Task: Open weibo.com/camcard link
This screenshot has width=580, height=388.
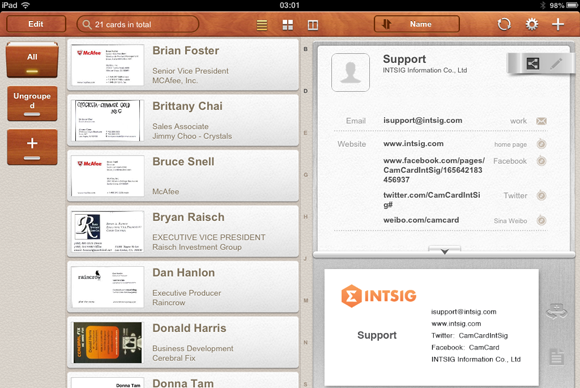Action: pyautogui.click(x=421, y=220)
